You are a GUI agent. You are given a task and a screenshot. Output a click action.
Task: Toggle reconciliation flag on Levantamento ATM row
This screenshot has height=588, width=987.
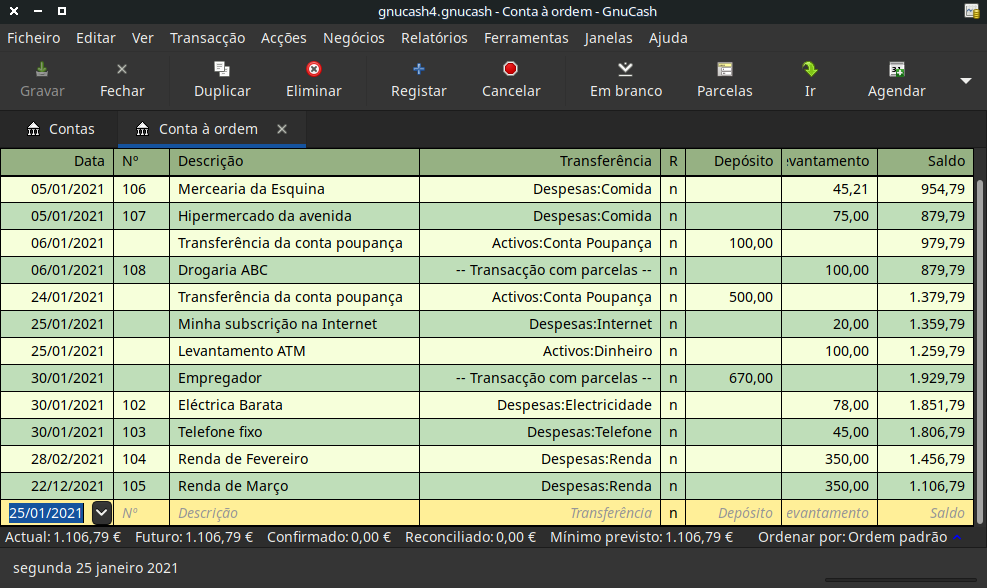point(672,350)
